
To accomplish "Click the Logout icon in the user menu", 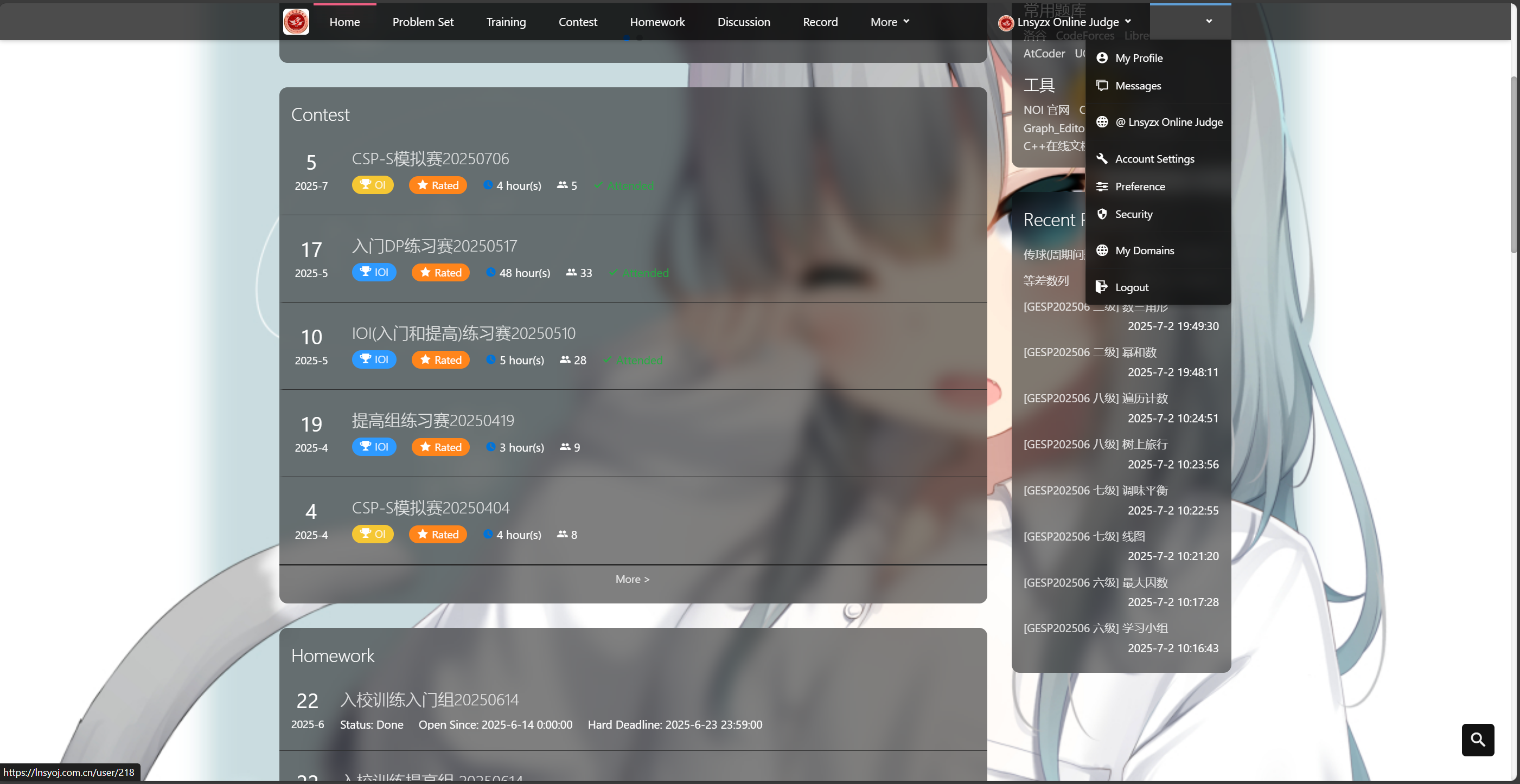I will tap(1102, 287).
